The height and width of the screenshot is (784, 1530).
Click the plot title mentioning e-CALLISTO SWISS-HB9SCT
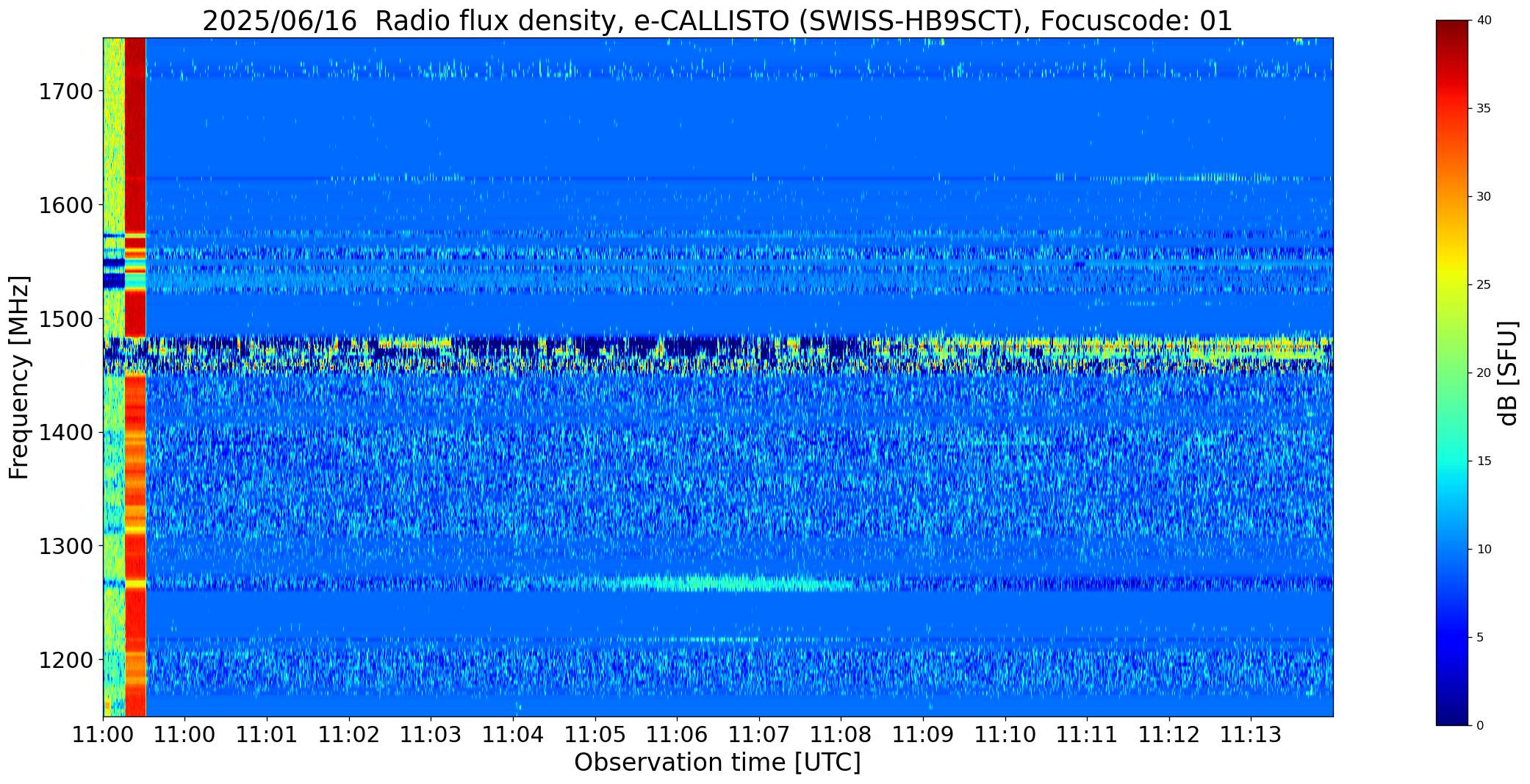pos(717,21)
